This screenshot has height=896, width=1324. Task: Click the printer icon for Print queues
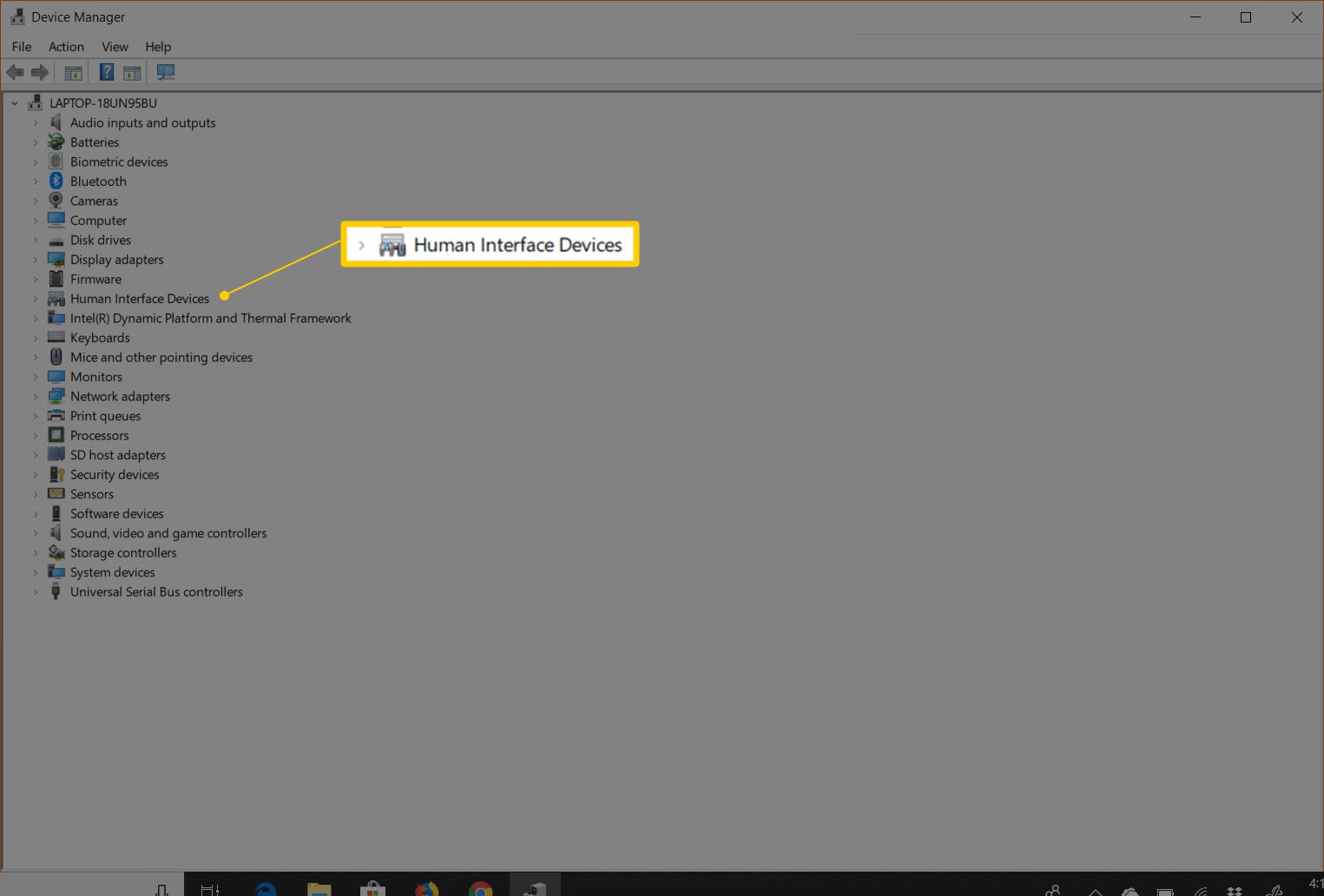point(56,415)
